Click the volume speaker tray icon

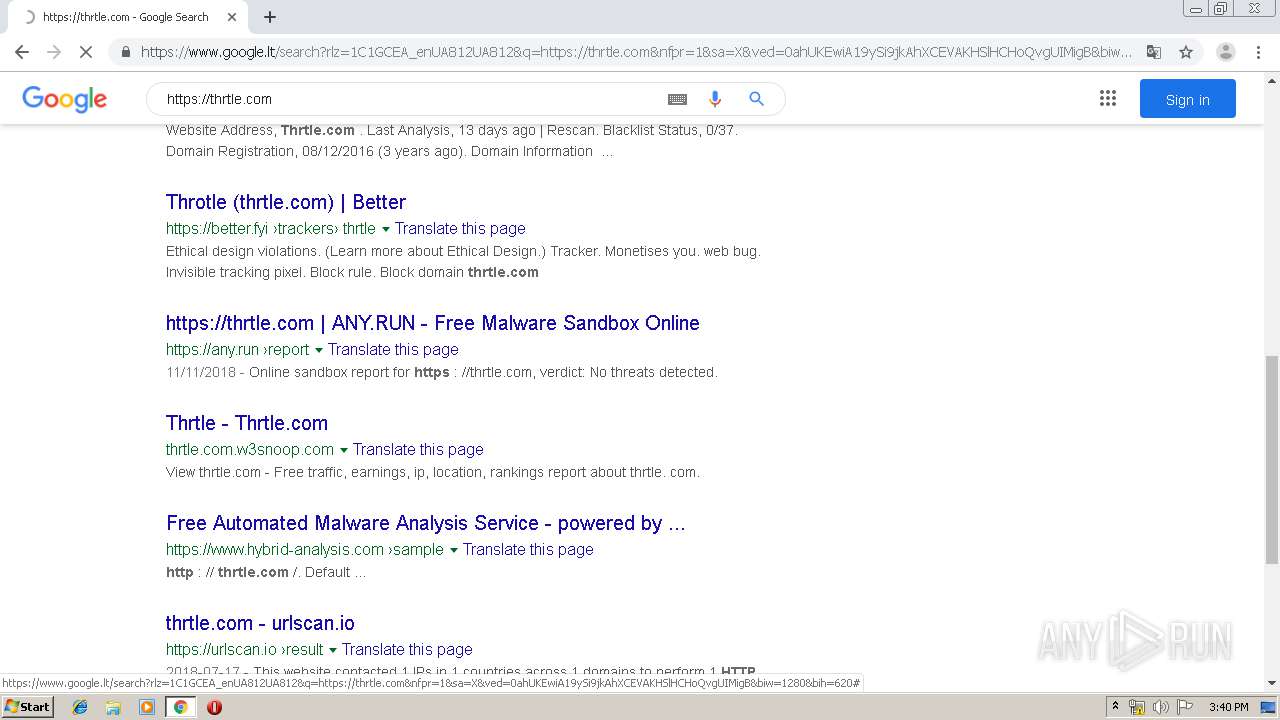(1160, 707)
